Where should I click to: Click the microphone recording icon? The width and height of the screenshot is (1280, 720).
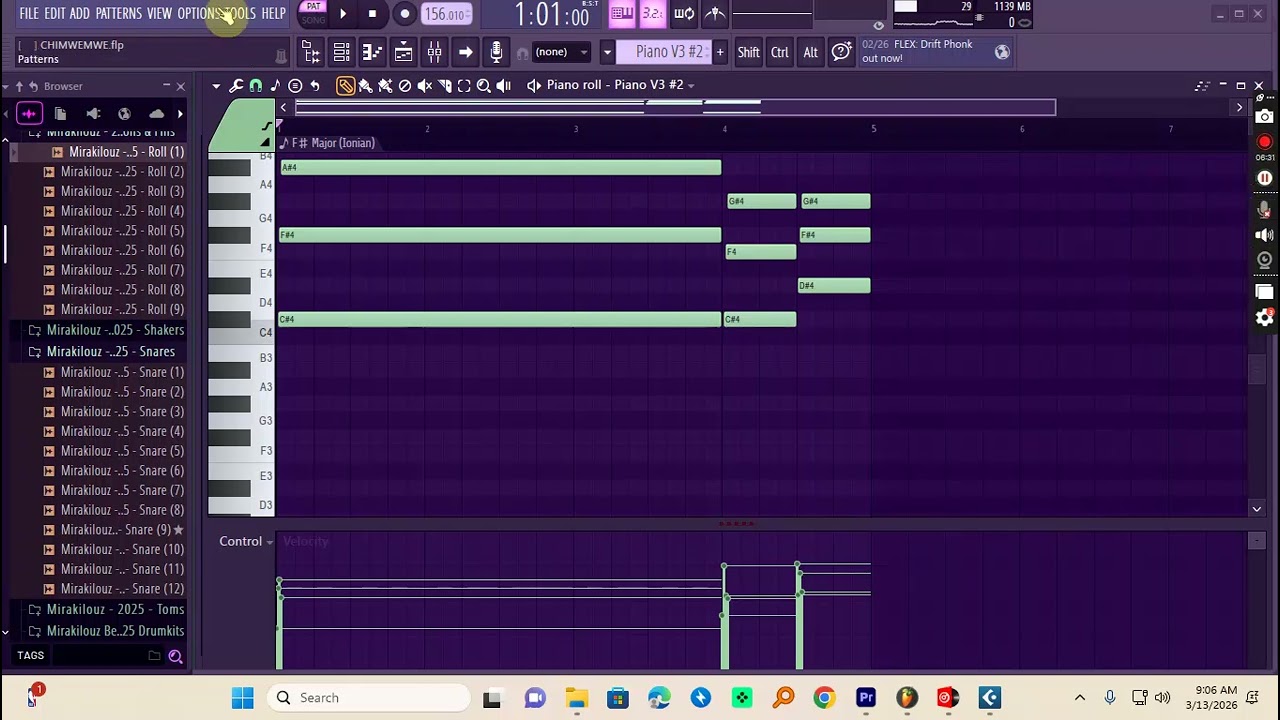pos(496,52)
